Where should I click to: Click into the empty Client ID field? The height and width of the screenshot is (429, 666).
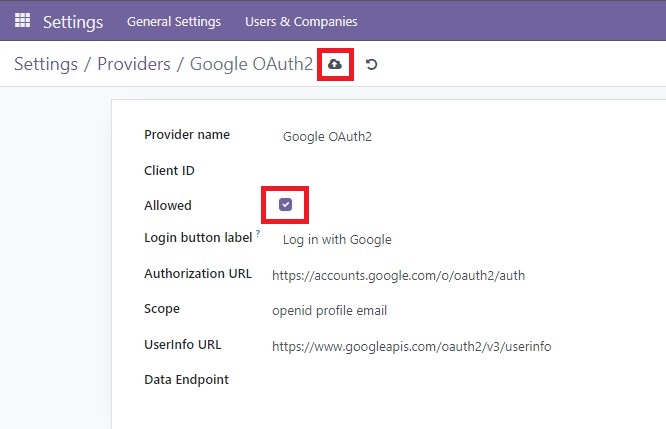(467, 171)
